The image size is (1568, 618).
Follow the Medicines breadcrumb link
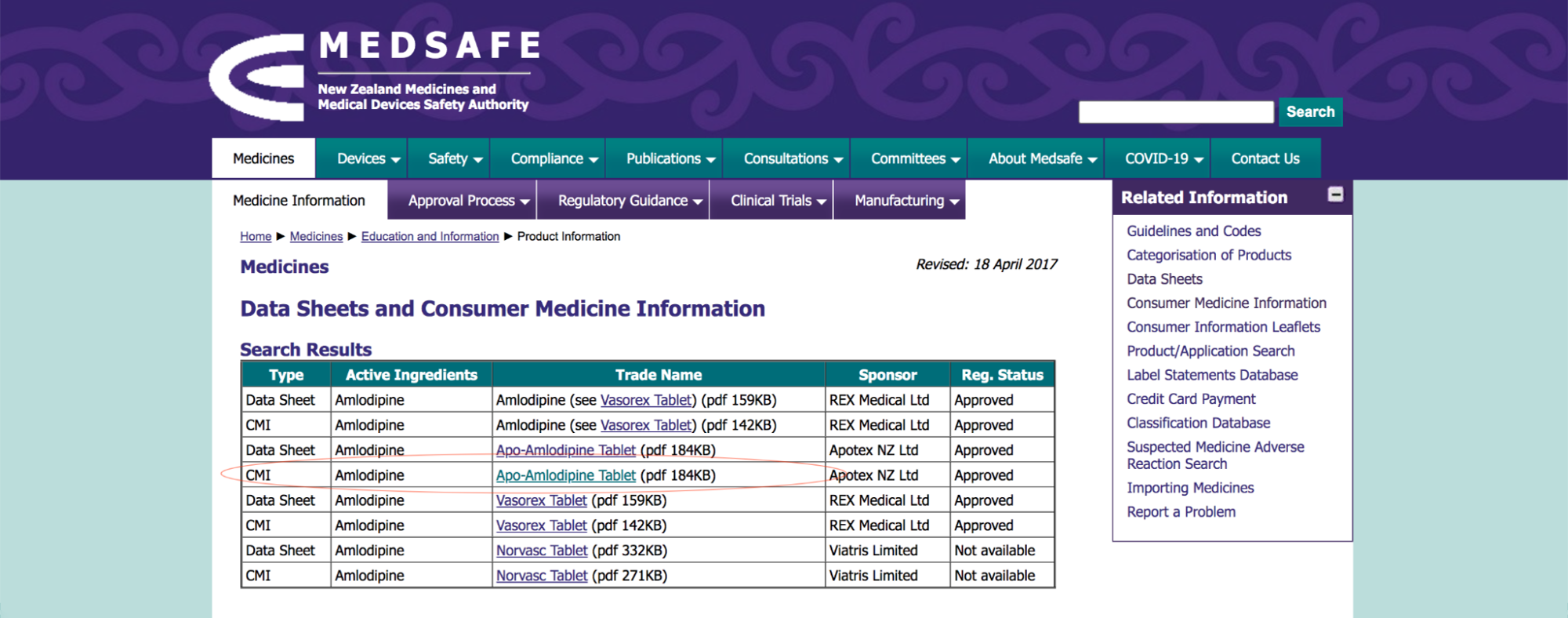[x=316, y=236]
